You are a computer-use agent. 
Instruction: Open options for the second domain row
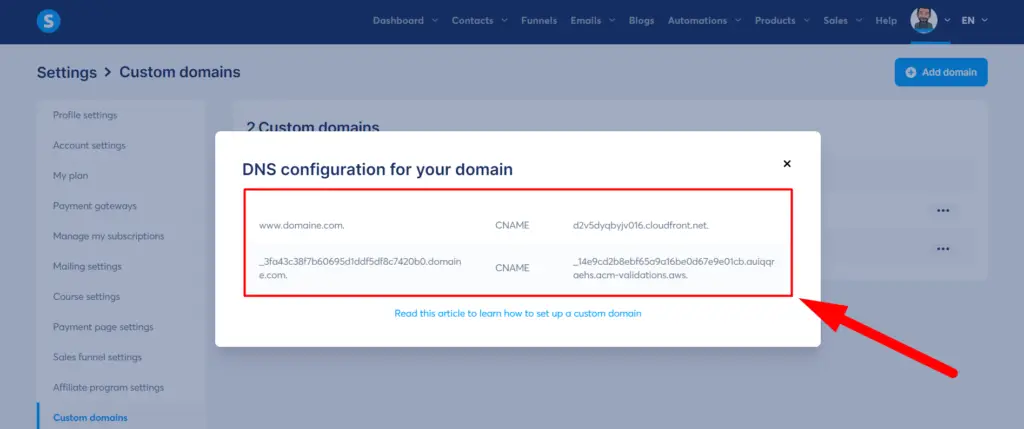pos(942,249)
